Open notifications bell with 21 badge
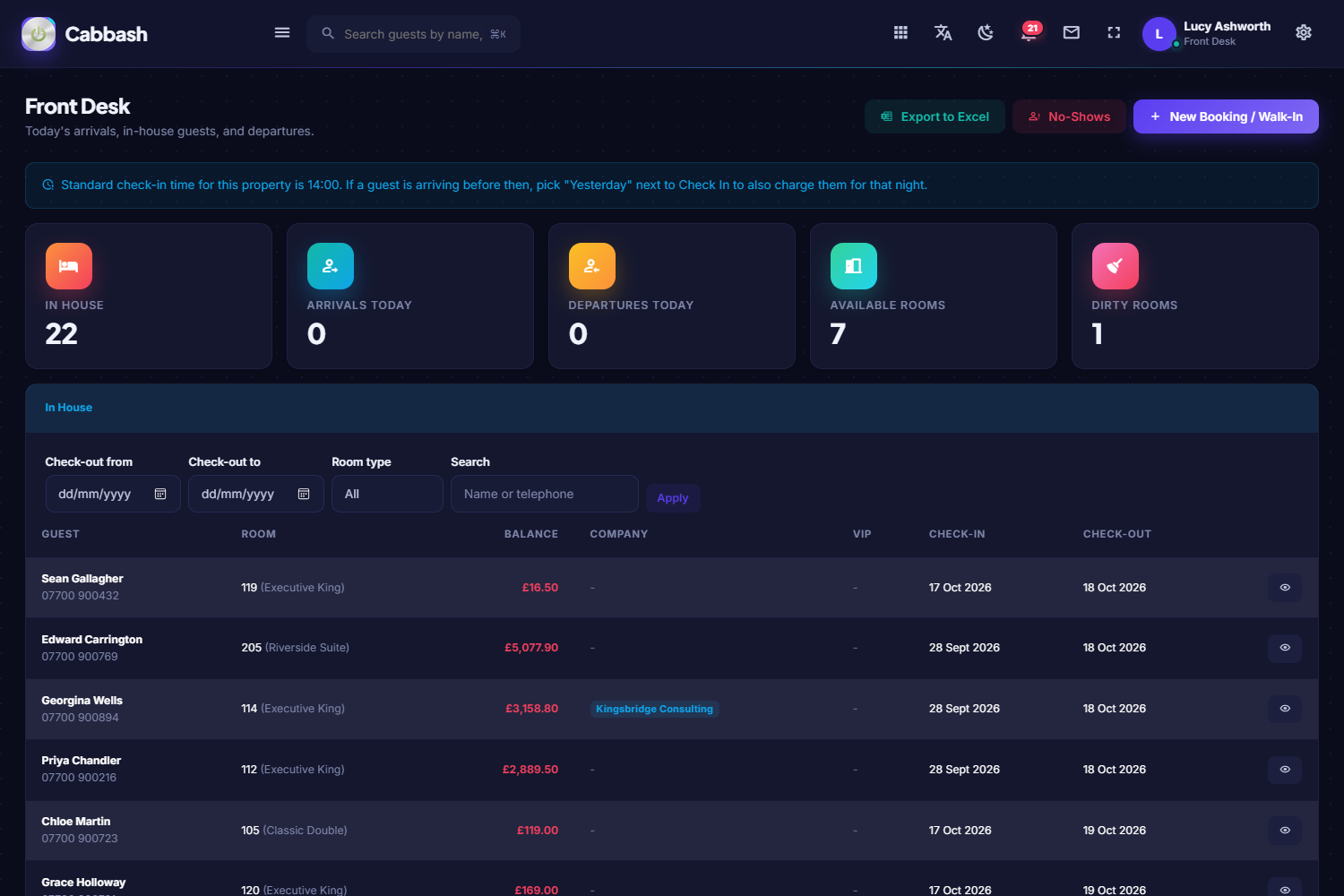The width and height of the screenshot is (1344, 896). click(1029, 33)
